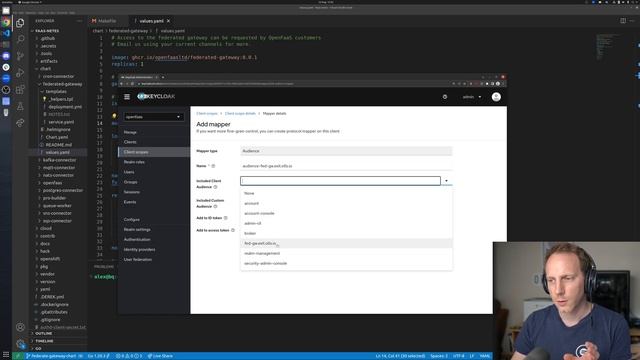Open the VS Code Accounts icon
Image resolution: width=640 pixels, height=360 pixels.
pos(20,327)
